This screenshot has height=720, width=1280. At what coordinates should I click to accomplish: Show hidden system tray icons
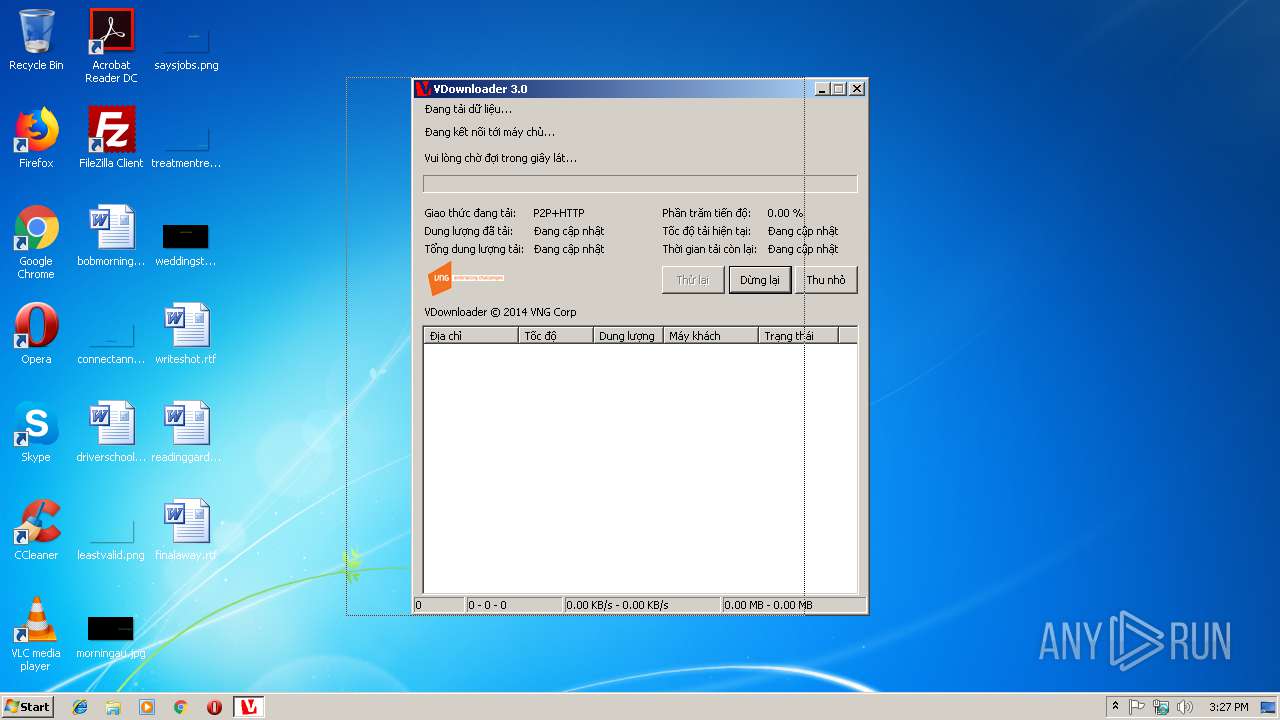[x=1115, y=706]
